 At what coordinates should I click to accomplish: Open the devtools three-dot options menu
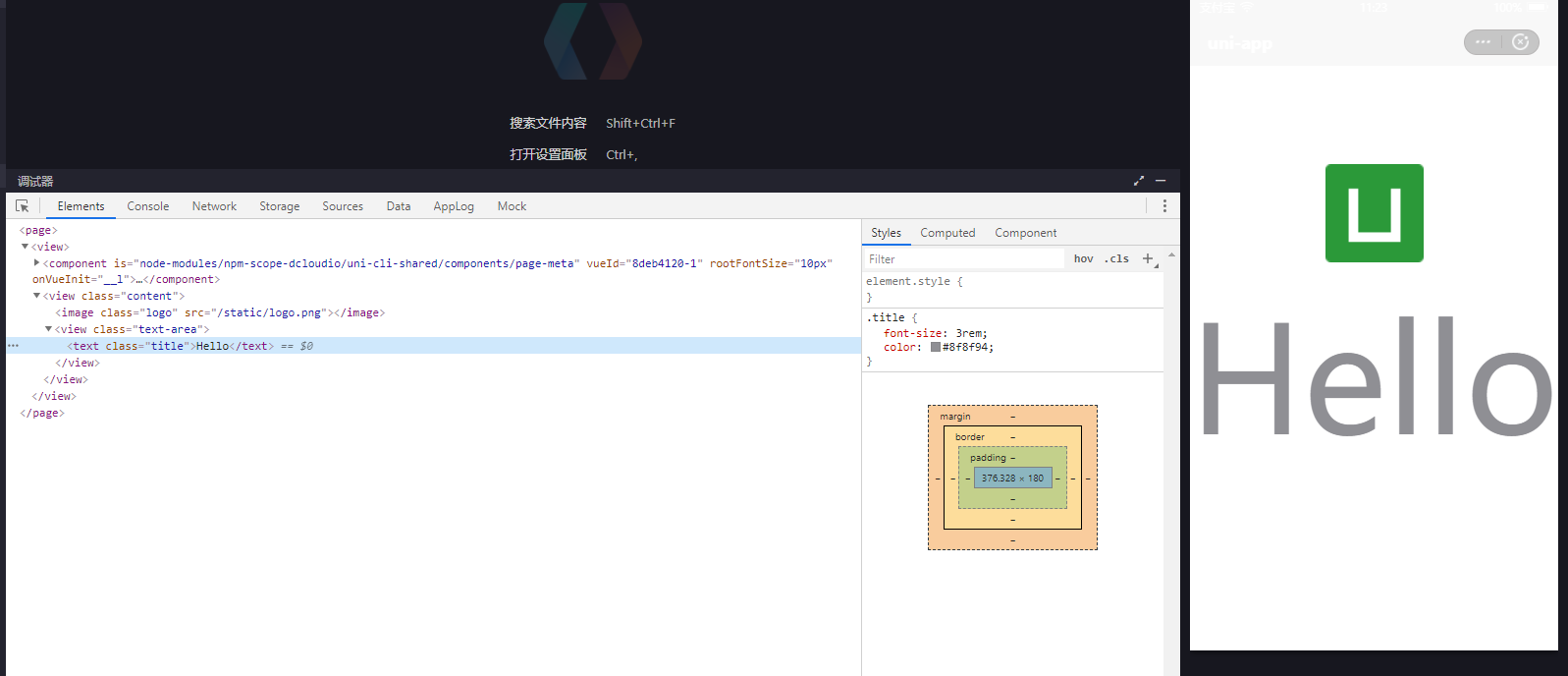pyautogui.click(x=1164, y=206)
